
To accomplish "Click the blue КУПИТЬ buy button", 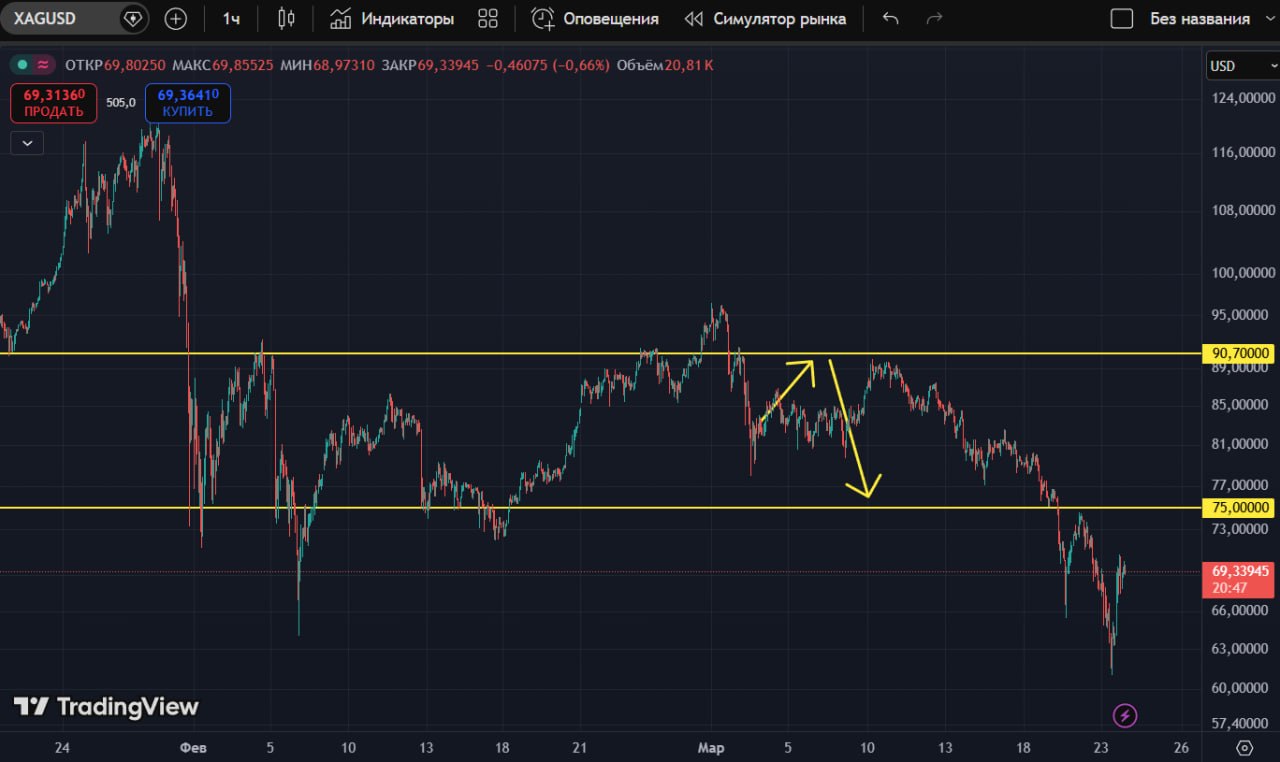I will pyautogui.click(x=188, y=103).
